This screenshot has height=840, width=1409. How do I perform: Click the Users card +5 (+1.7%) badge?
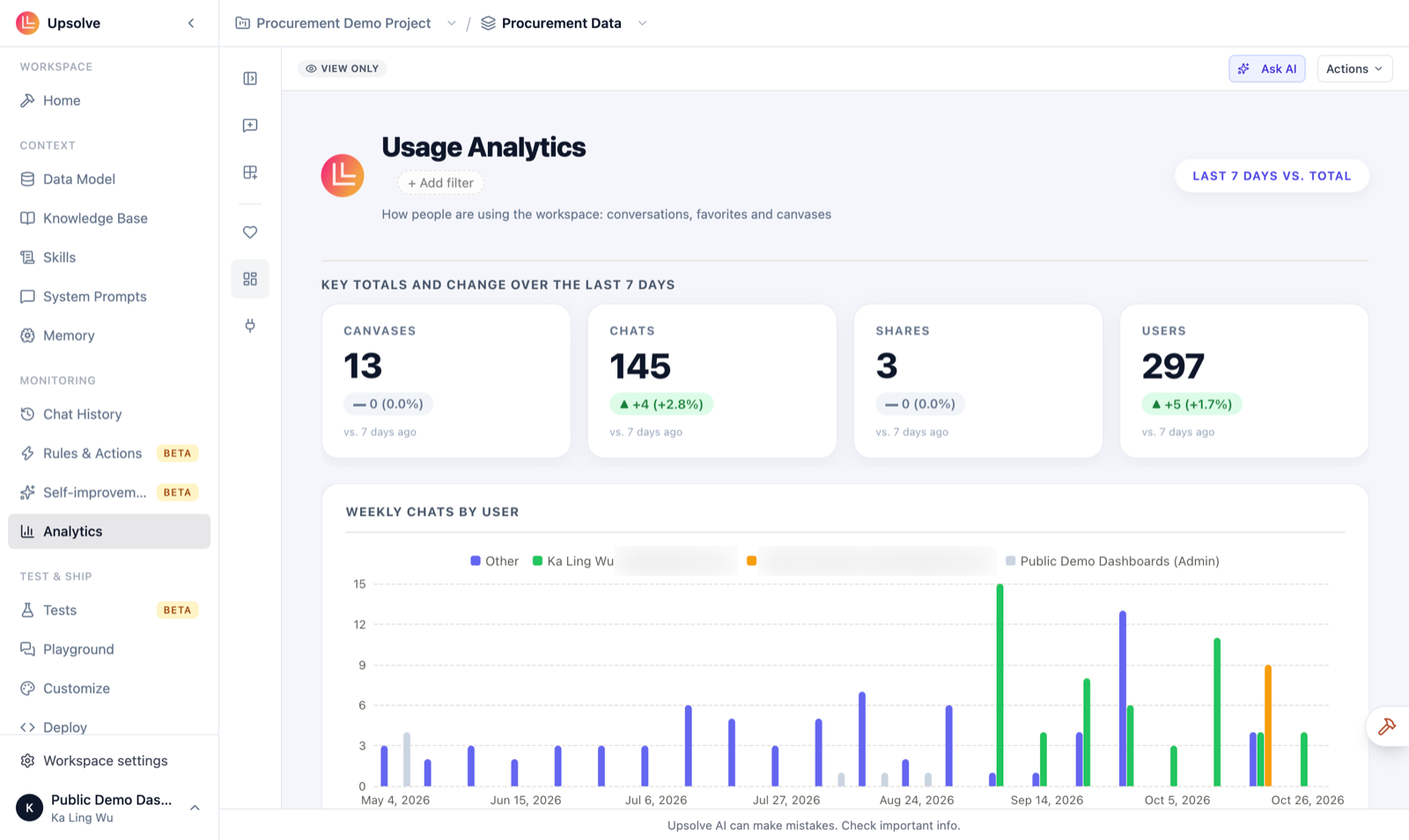tap(1191, 404)
